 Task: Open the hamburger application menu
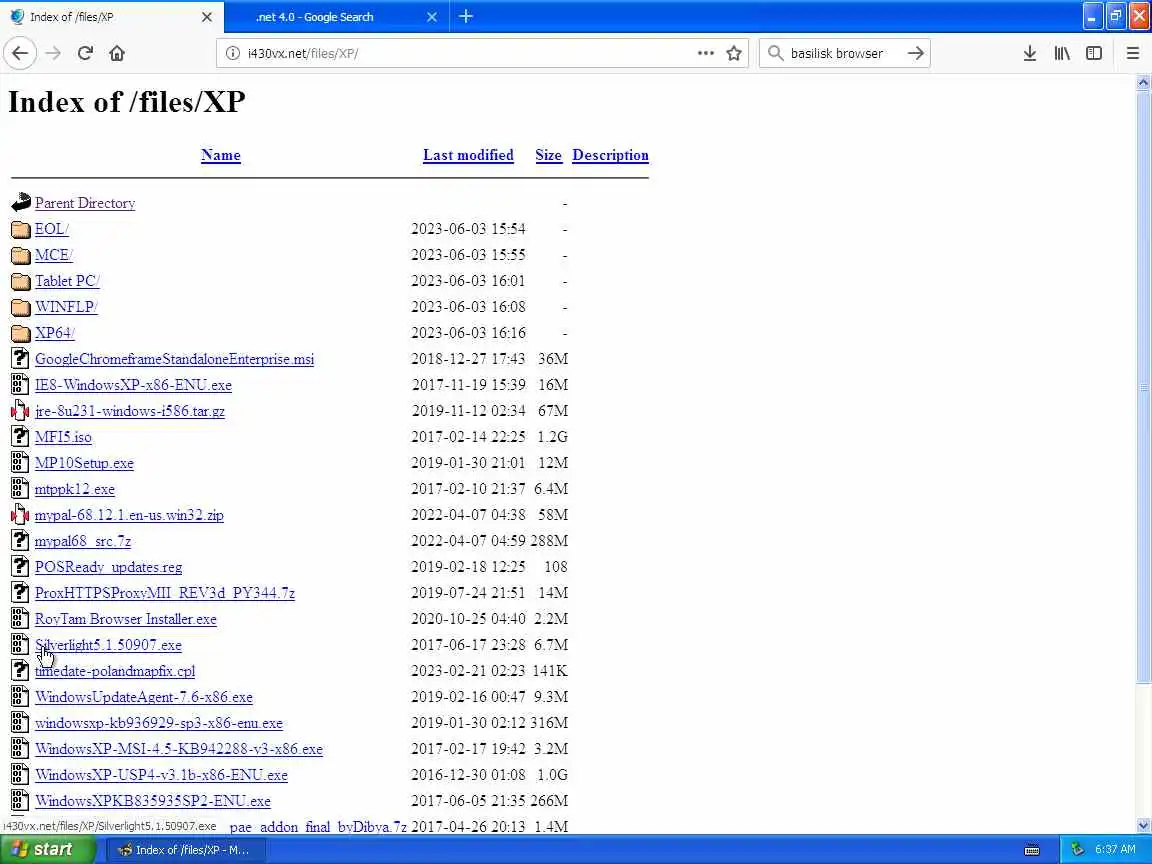(1132, 53)
